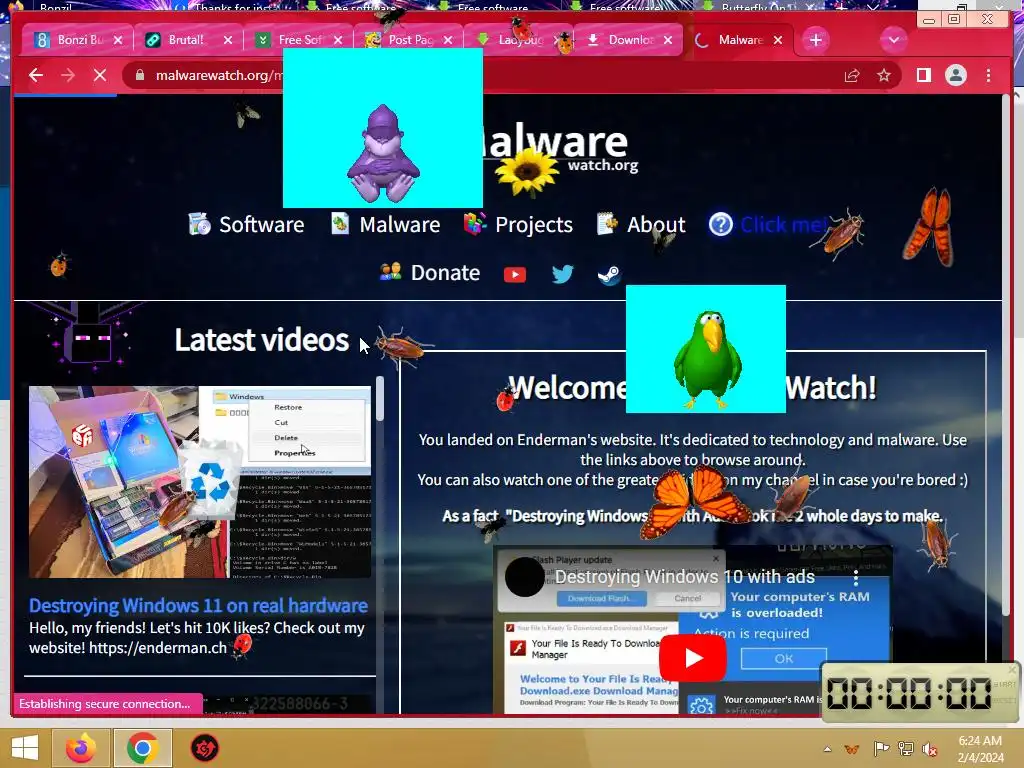
Task: Close the Malware tab
Action: (x=778, y=40)
